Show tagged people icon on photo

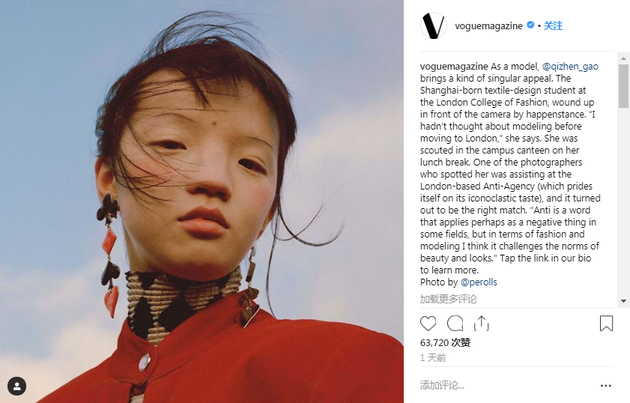click(x=17, y=386)
